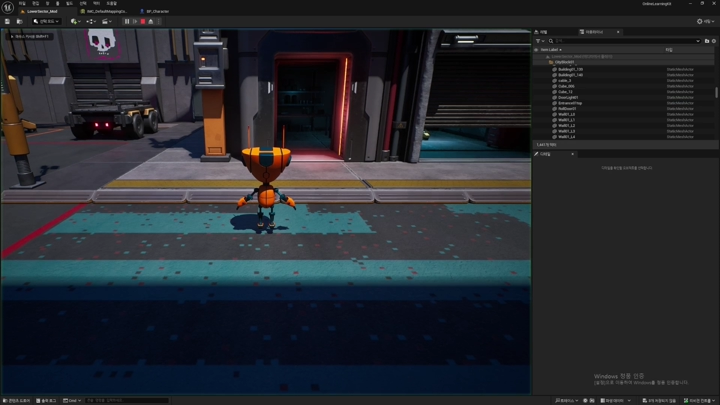The image size is (720, 405).
Task: Click the mesh icon beside RollDoor01
Action: coord(554,108)
